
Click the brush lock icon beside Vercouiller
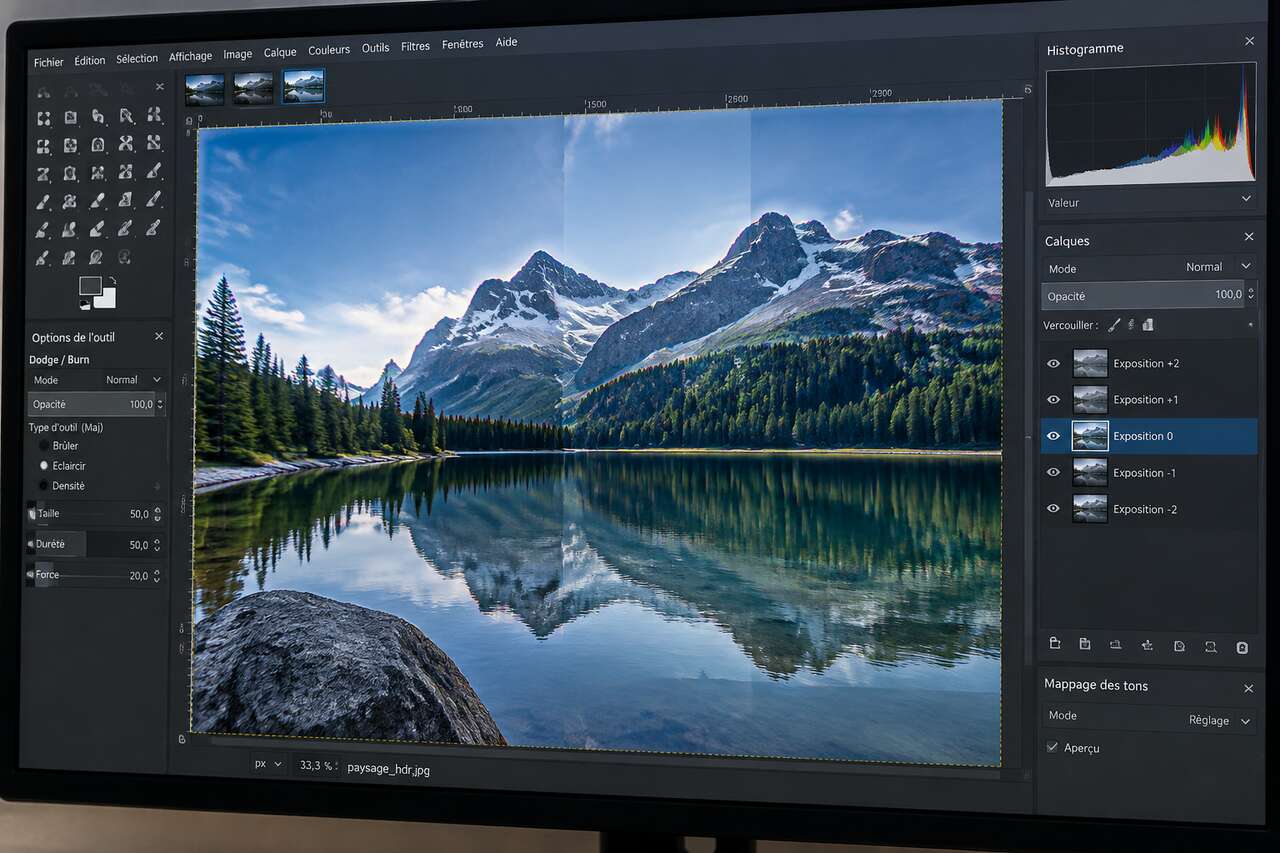coord(1114,325)
